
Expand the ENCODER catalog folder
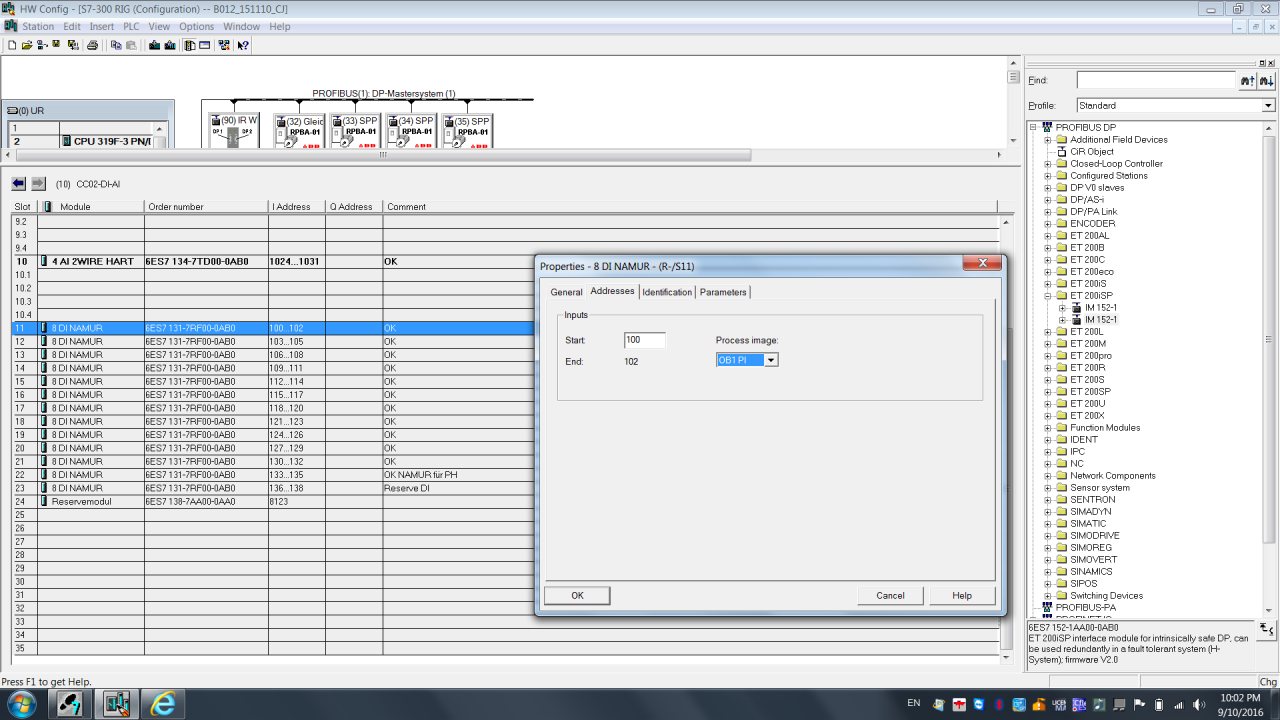pyautogui.click(x=1048, y=224)
